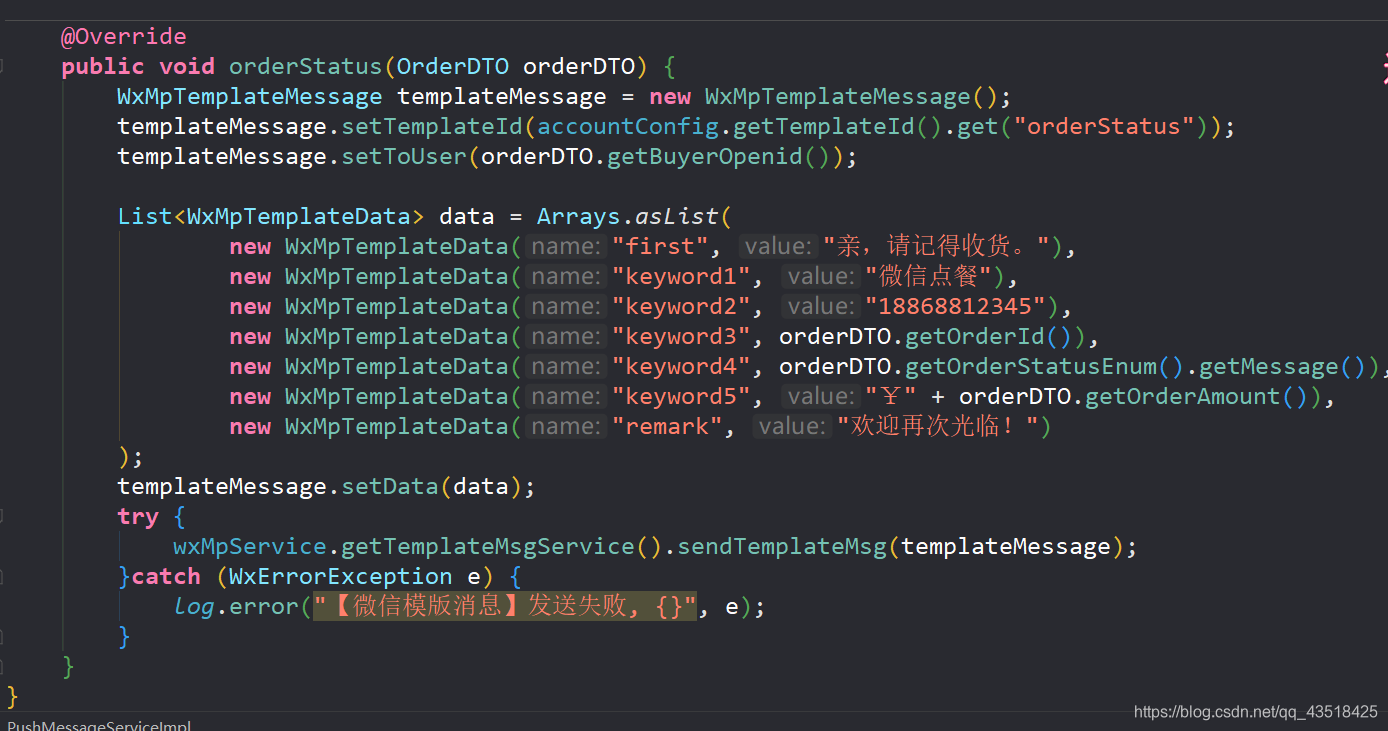This screenshot has height=731, width=1388.
Task: Click the highlighted "【微信模版消息】发送失败, {}" string
Action: 505,607
